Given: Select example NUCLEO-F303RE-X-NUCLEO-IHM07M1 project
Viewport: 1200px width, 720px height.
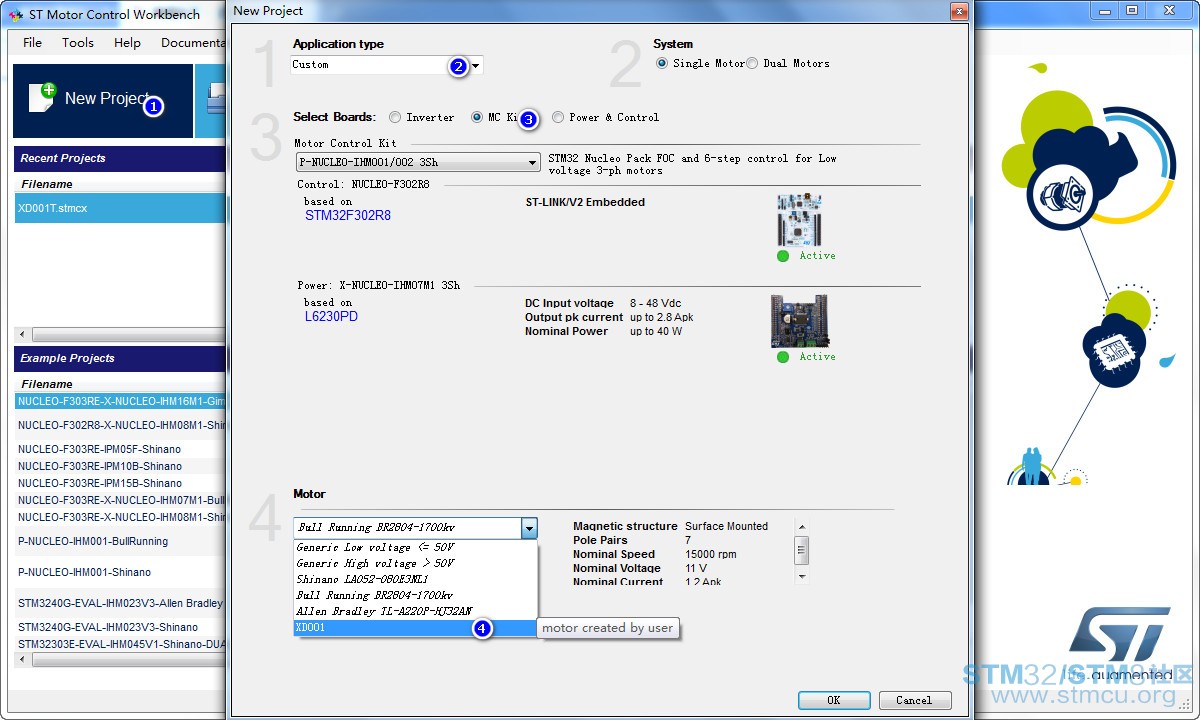Looking at the screenshot, I should [120, 500].
